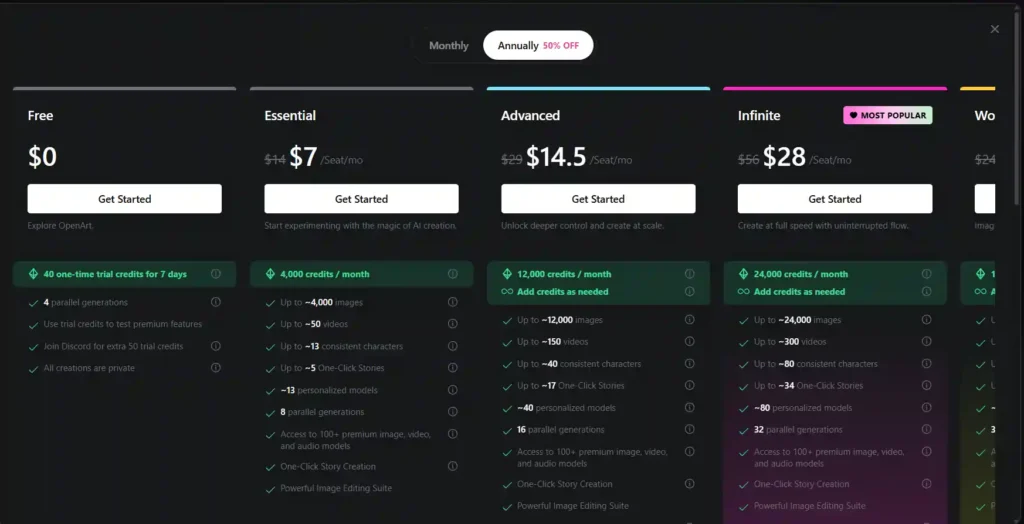Image resolution: width=1024 pixels, height=524 pixels.
Task: Click the Advanced plan title
Action: [530, 116]
